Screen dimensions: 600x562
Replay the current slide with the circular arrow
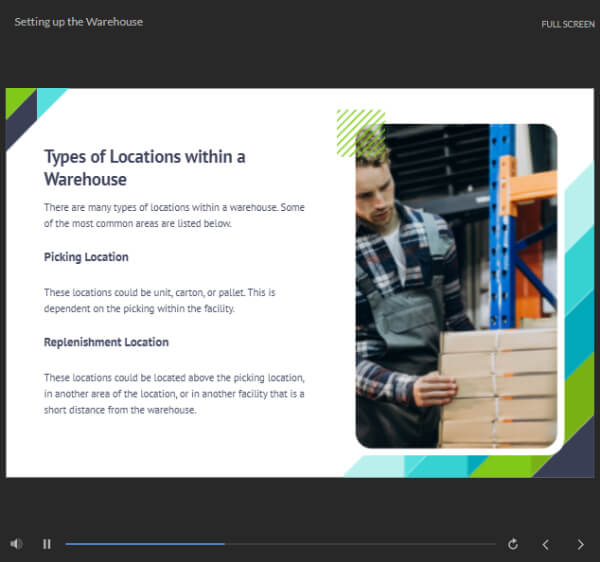click(x=513, y=544)
